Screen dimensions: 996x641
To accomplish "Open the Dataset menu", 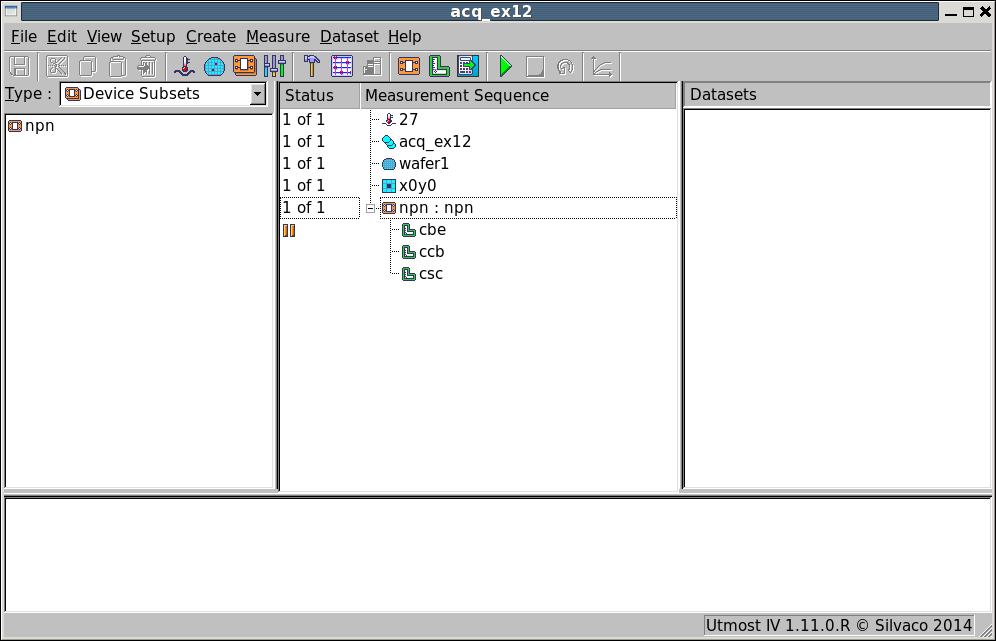I will [x=349, y=37].
